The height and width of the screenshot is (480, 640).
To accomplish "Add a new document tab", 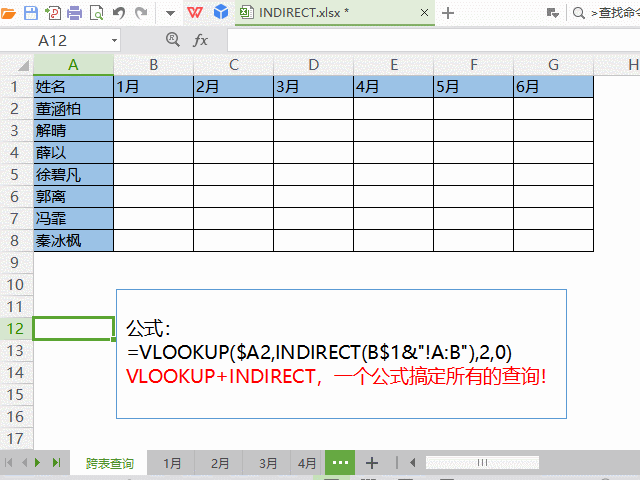I will coord(448,13).
